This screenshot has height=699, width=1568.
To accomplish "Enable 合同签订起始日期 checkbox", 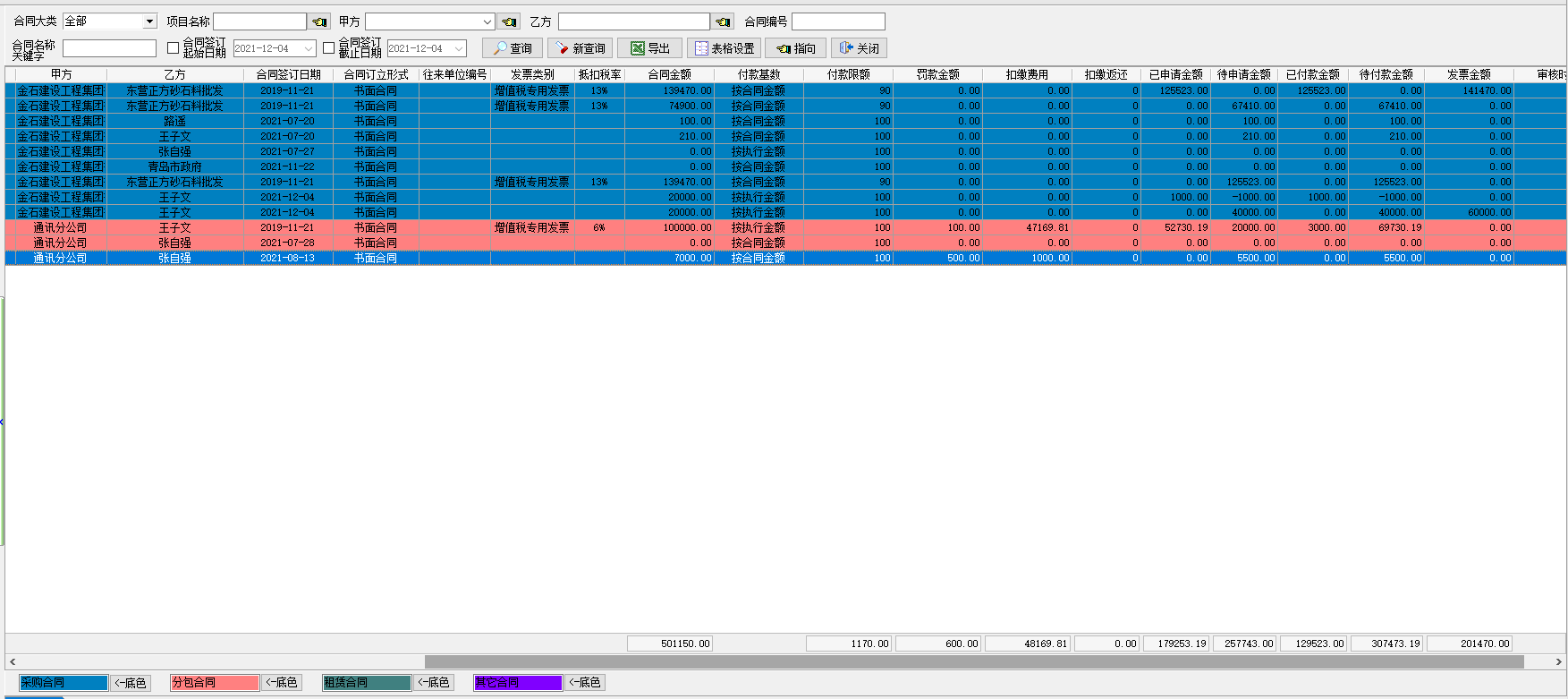I will tap(174, 48).
